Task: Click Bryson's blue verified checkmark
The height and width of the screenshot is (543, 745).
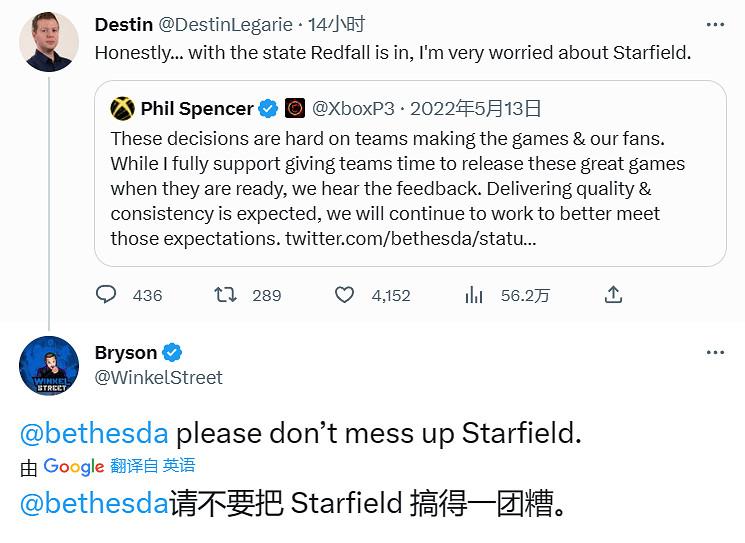Action: click(x=172, y=352)
